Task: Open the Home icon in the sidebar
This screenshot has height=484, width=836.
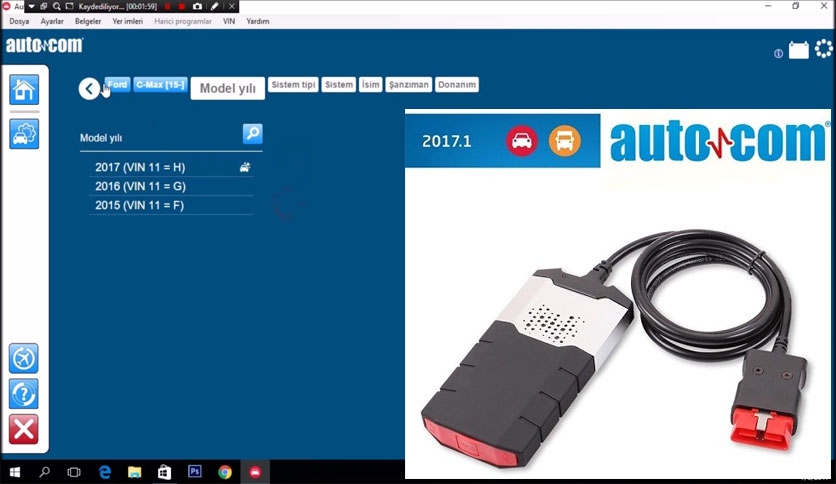Action: pyautogui.click(x=24, y=90)
